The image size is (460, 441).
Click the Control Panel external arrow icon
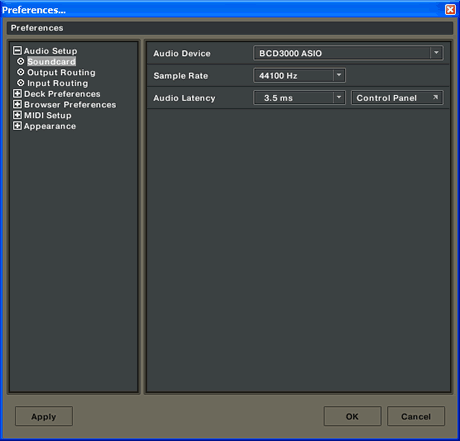point(435,97)
